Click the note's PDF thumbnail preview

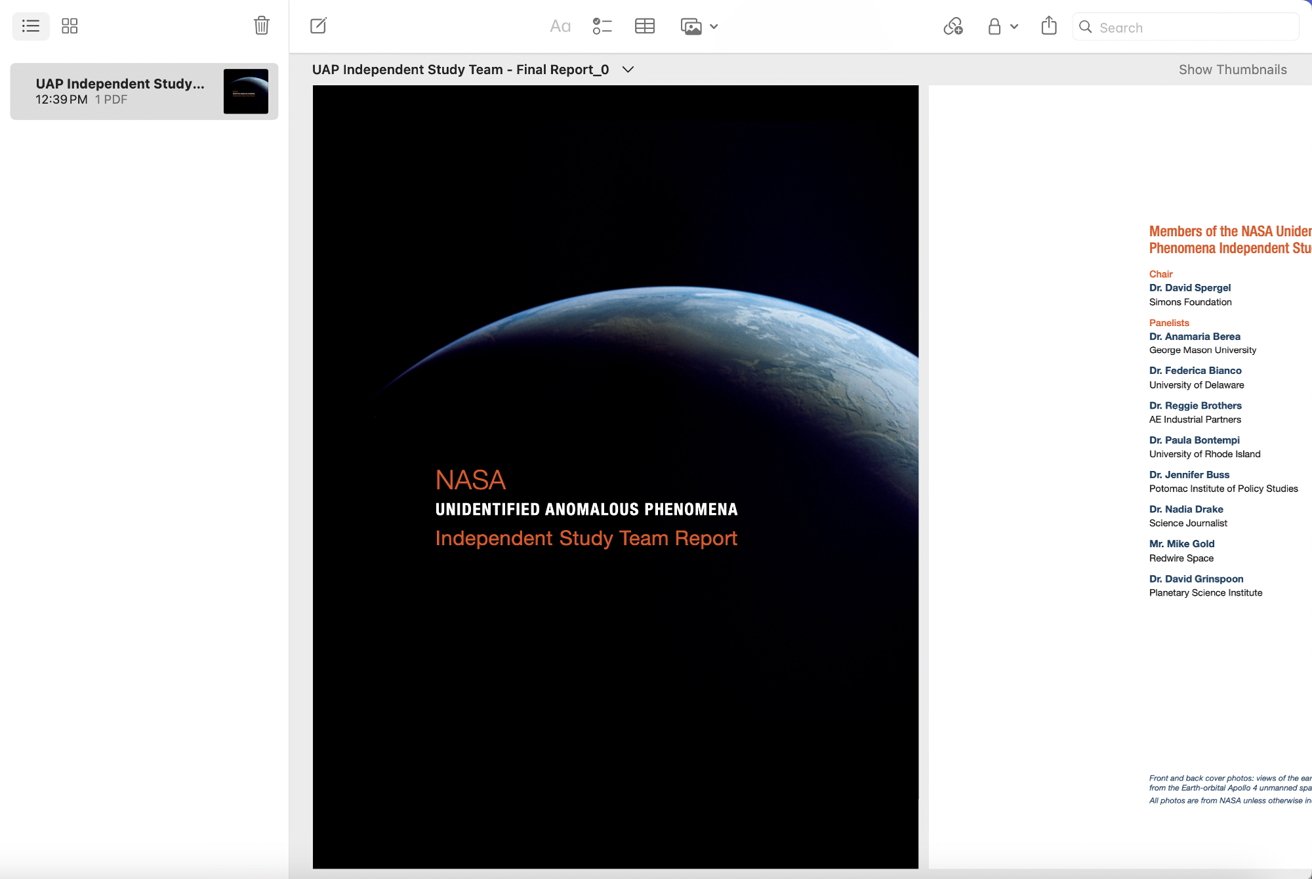(246, 91)
